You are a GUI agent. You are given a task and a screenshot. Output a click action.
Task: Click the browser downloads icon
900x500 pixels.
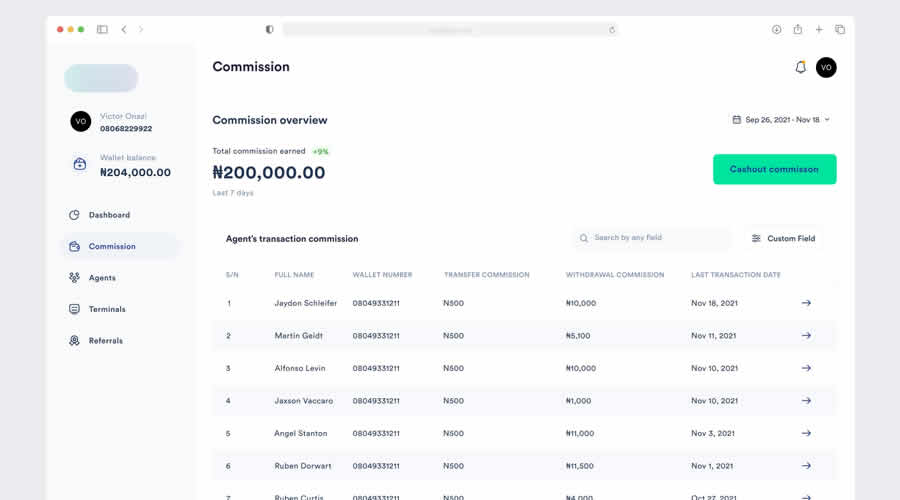(776, 30)
